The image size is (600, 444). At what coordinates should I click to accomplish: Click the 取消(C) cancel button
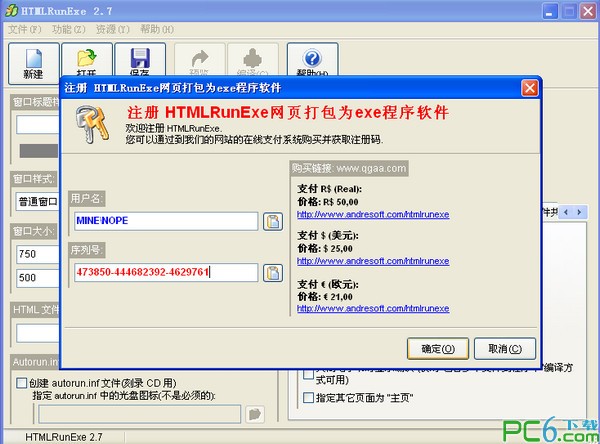point(505,349)
